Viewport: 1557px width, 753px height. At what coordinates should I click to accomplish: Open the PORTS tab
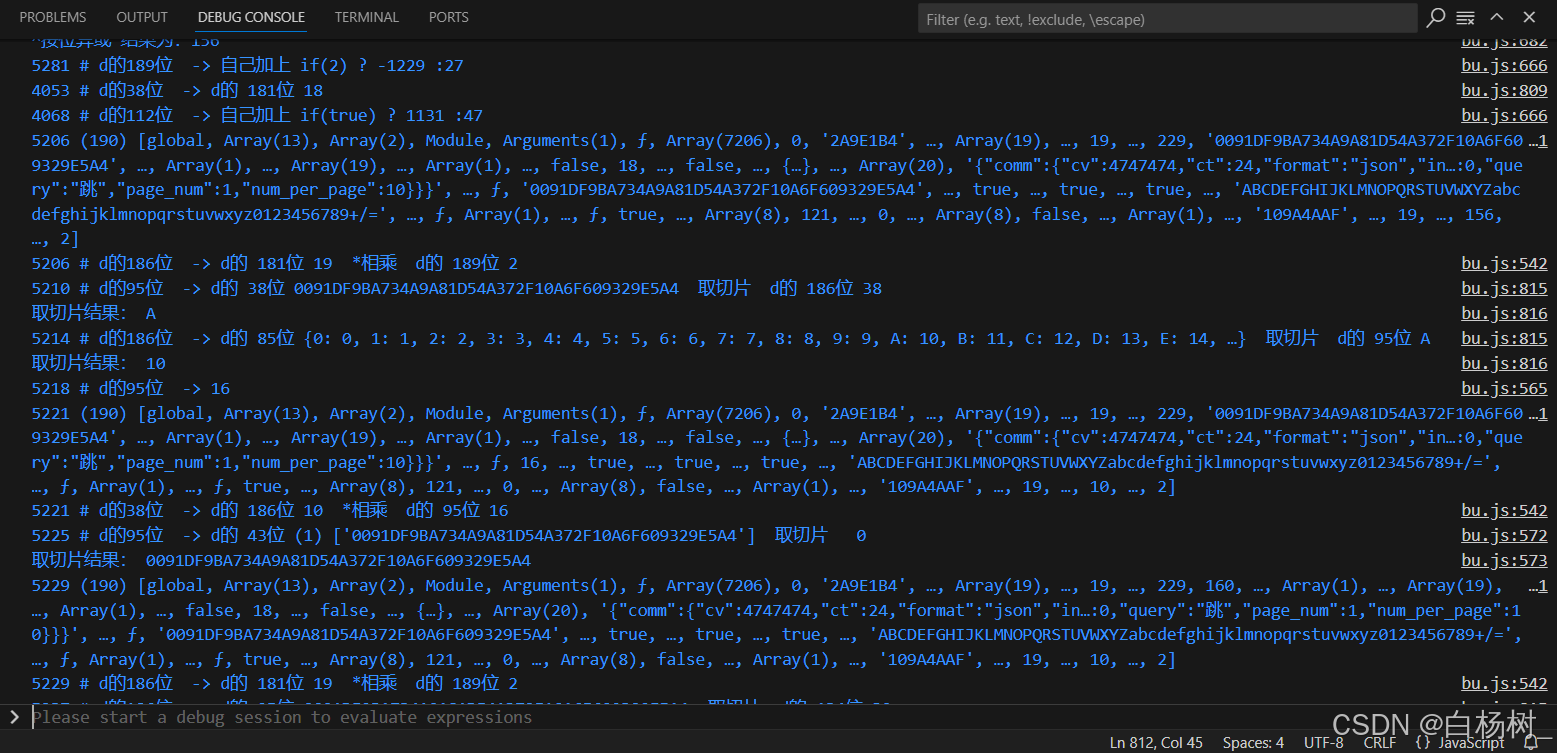click(x=448, y=17)
